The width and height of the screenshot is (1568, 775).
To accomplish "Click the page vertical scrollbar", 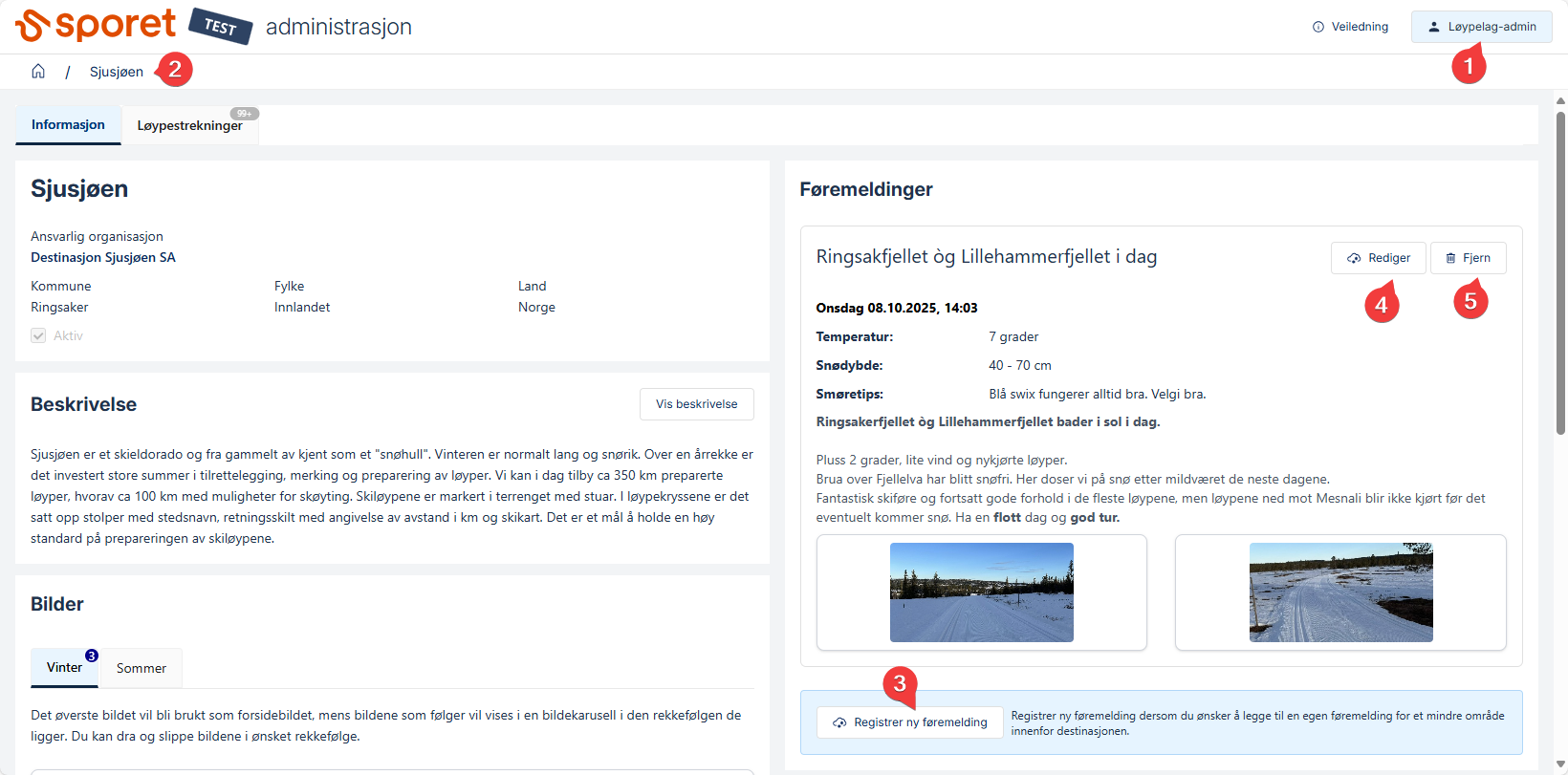I will pyautogui.click(x=1560, y=272).
